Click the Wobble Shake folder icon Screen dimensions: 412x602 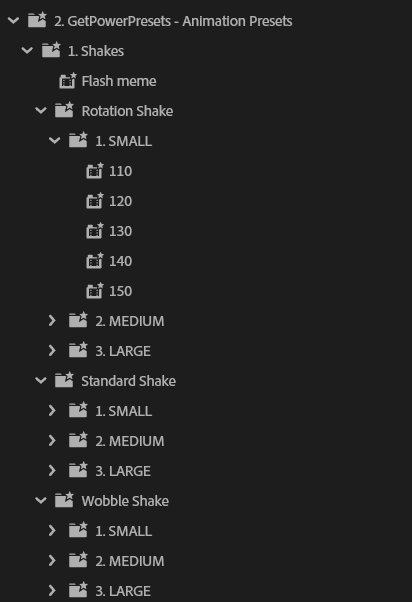tap(64, 500)
